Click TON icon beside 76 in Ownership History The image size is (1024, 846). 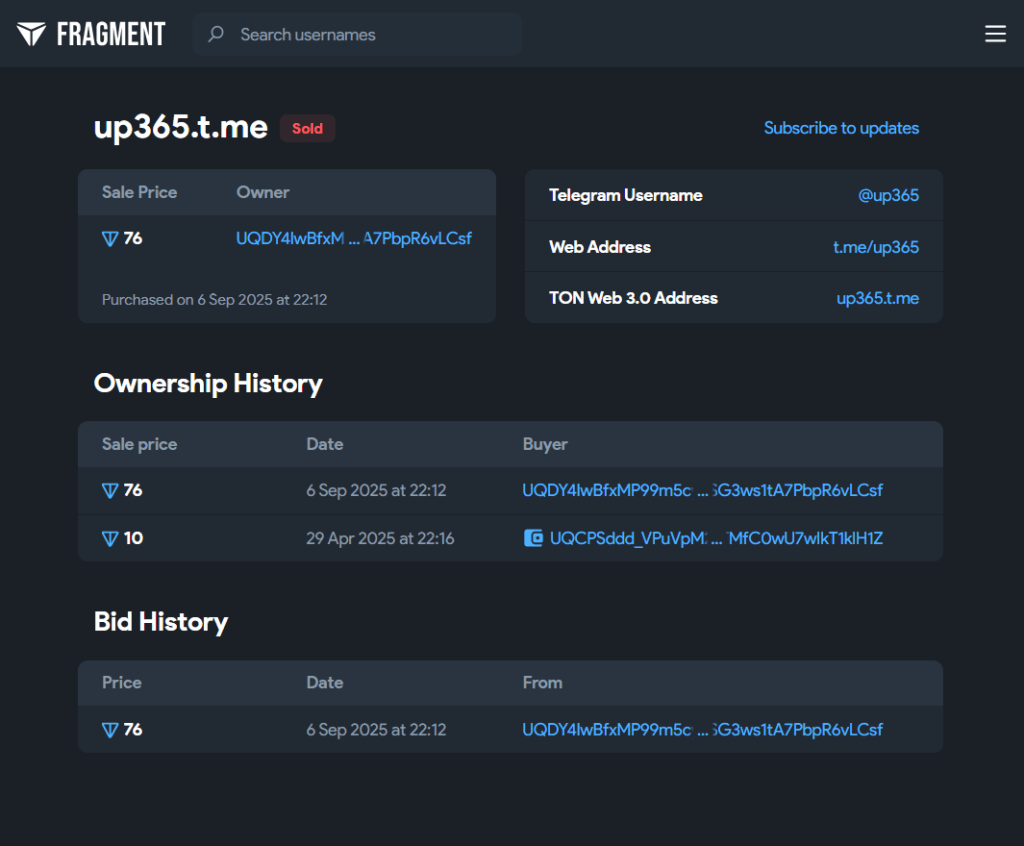[x=110, y=490]
